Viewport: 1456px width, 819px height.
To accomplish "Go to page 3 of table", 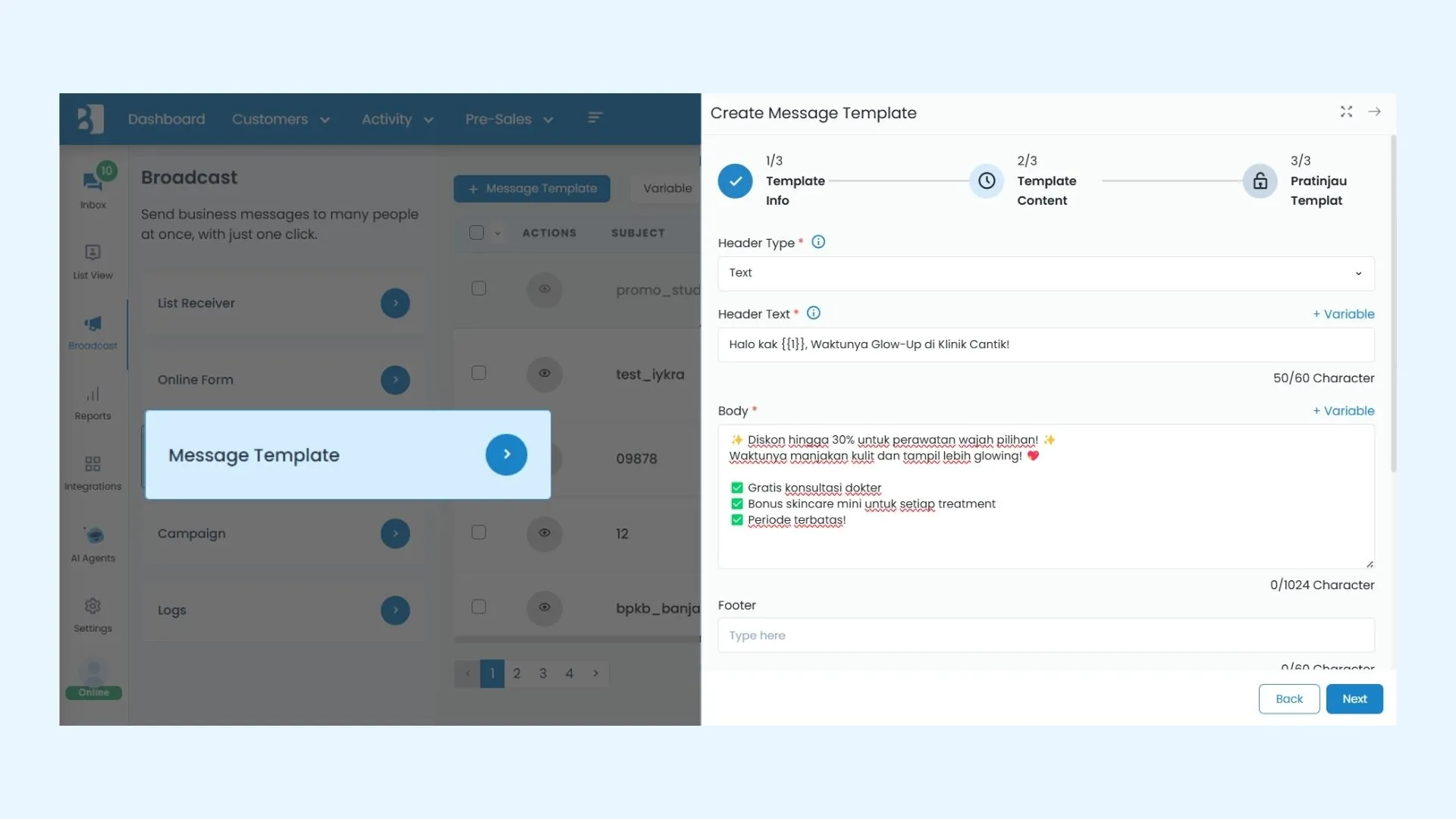I will tap(543, 673).
